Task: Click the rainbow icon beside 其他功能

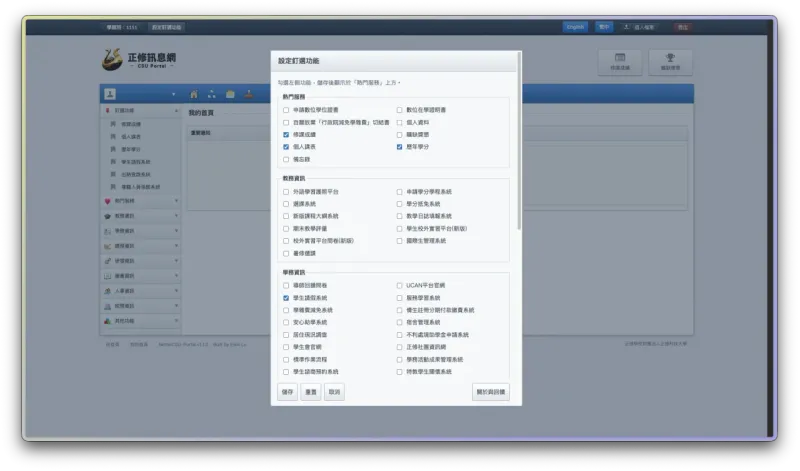Action: (107, 321)
